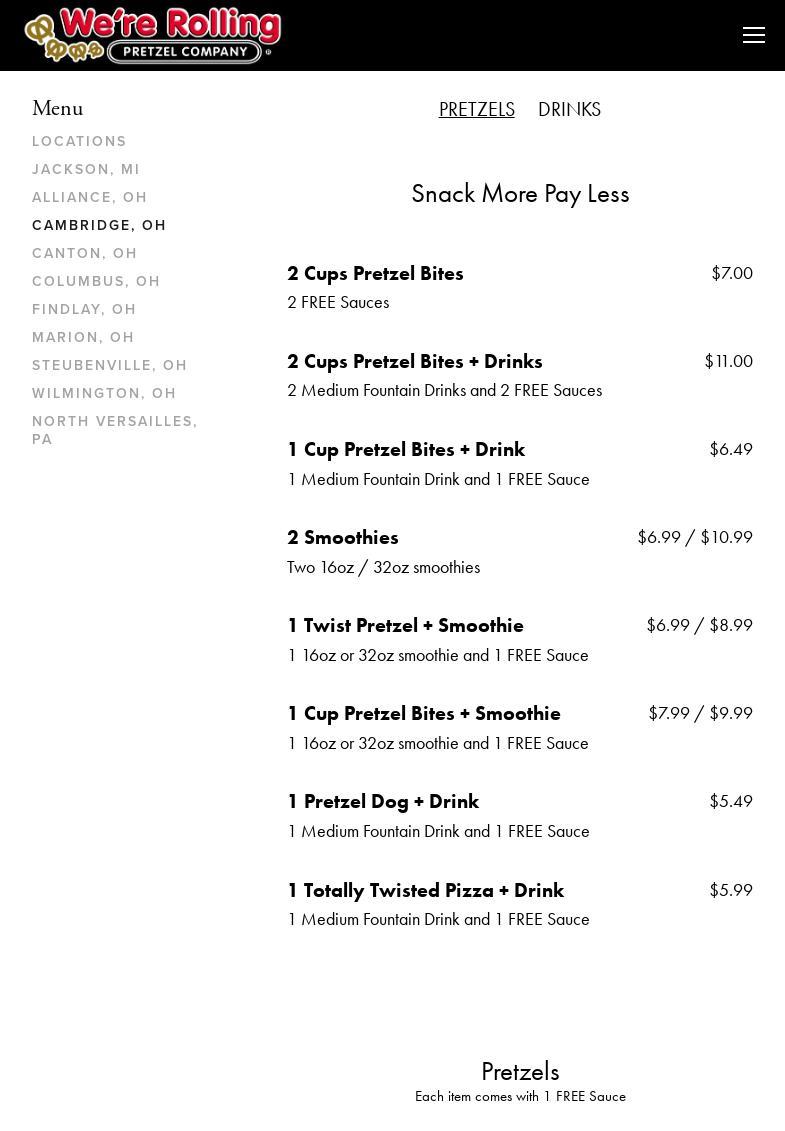Click the Totally Twisted Pizza + Drink item
Image resolution: width=785 pixels, height=1131 pixels.
[425, 891]
